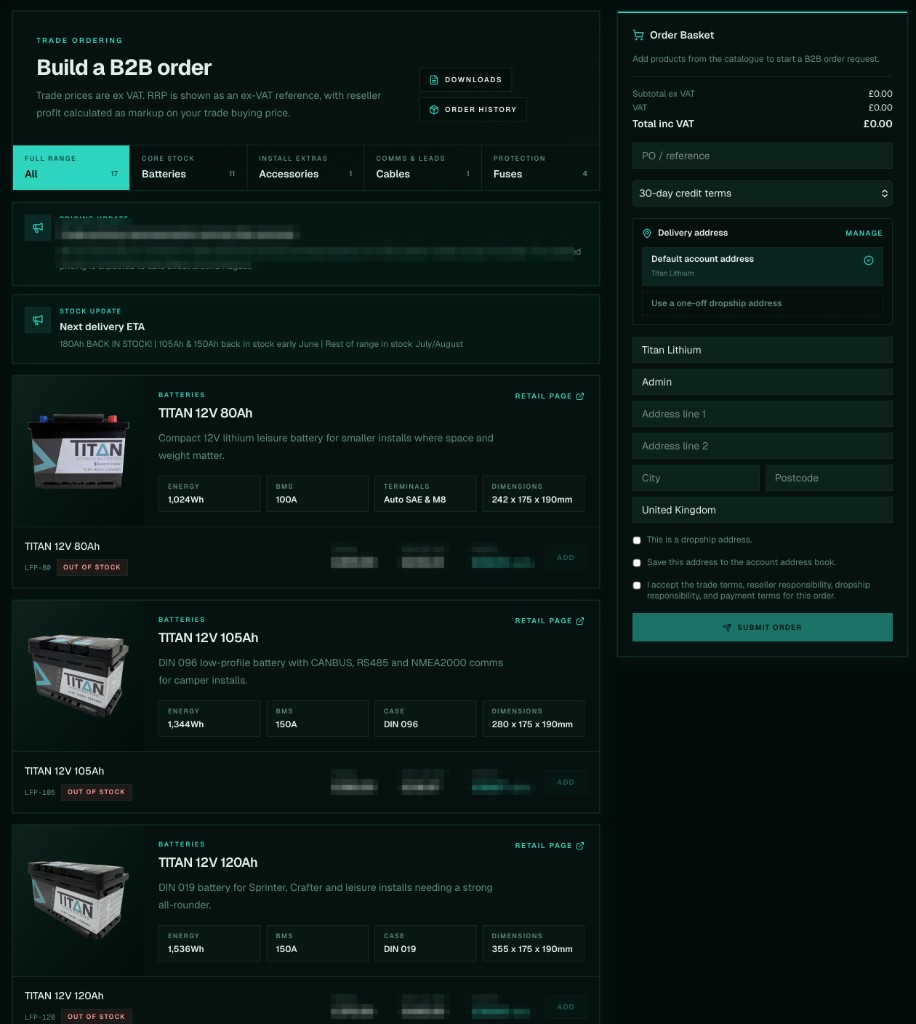The image size is (916, 1024).
Task: Click the TITAN 12V 80Ah battery image
Action: click(78, 451)
